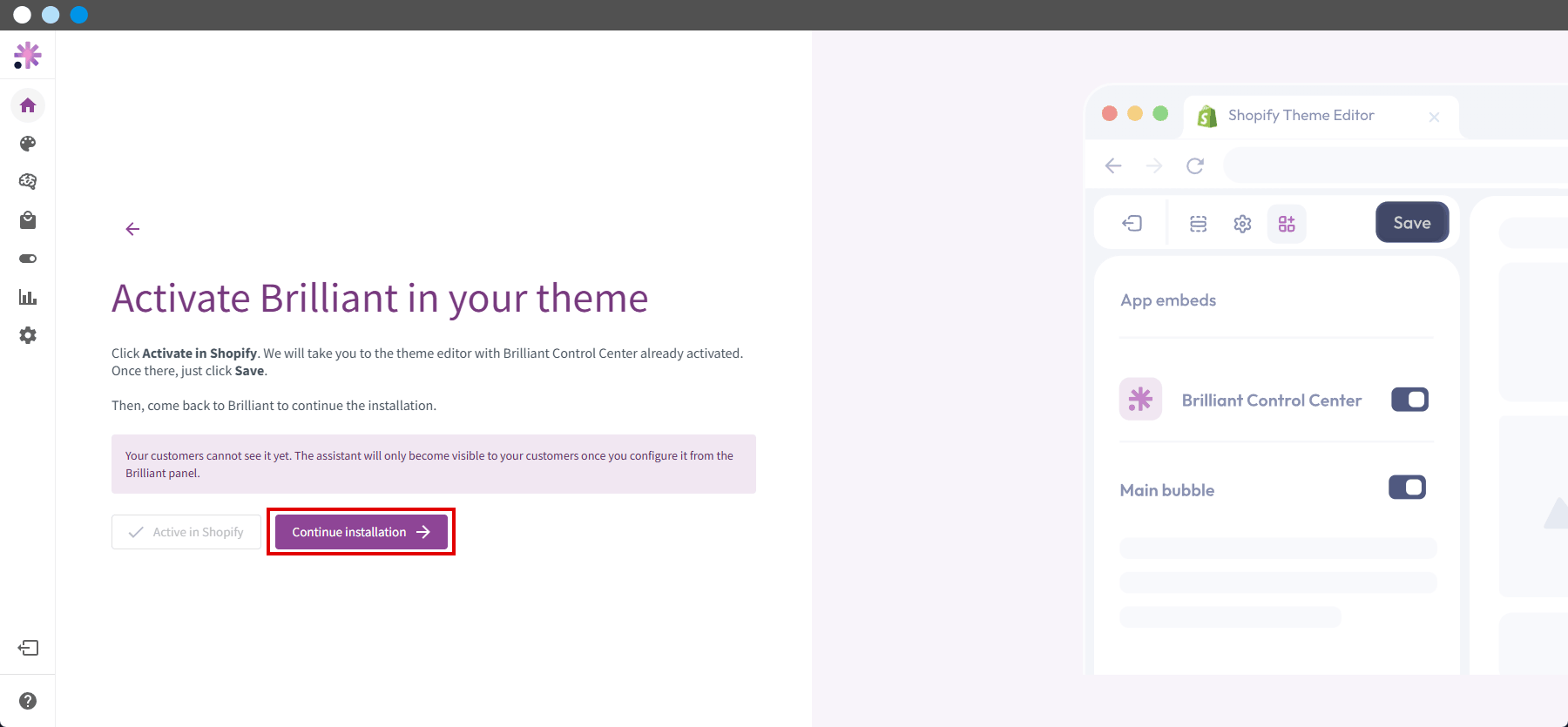
Task: Click the browser back arrow in the illustration
Action: [x=1113, y=165]
